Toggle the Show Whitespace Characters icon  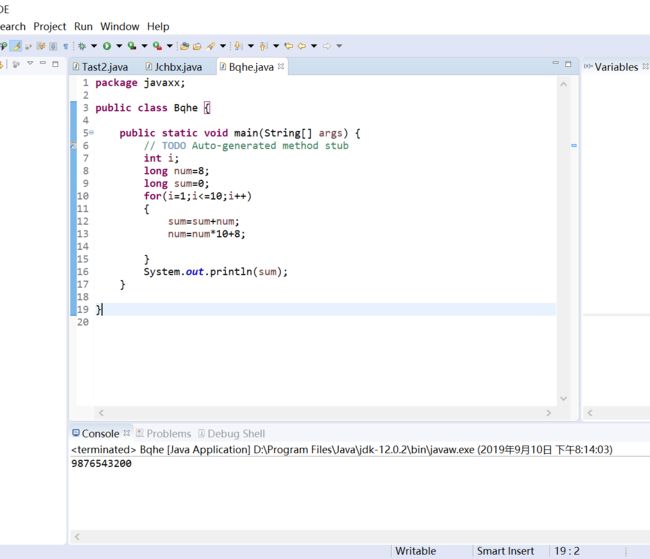pos(65,46)
